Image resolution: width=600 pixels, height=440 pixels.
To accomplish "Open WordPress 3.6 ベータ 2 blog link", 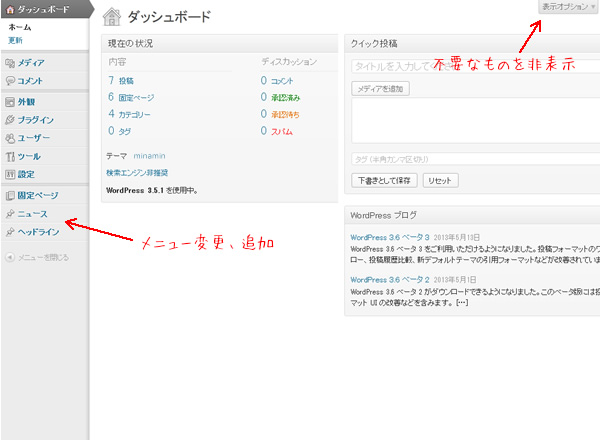I will pyautogui.click(x=390, y=280).
